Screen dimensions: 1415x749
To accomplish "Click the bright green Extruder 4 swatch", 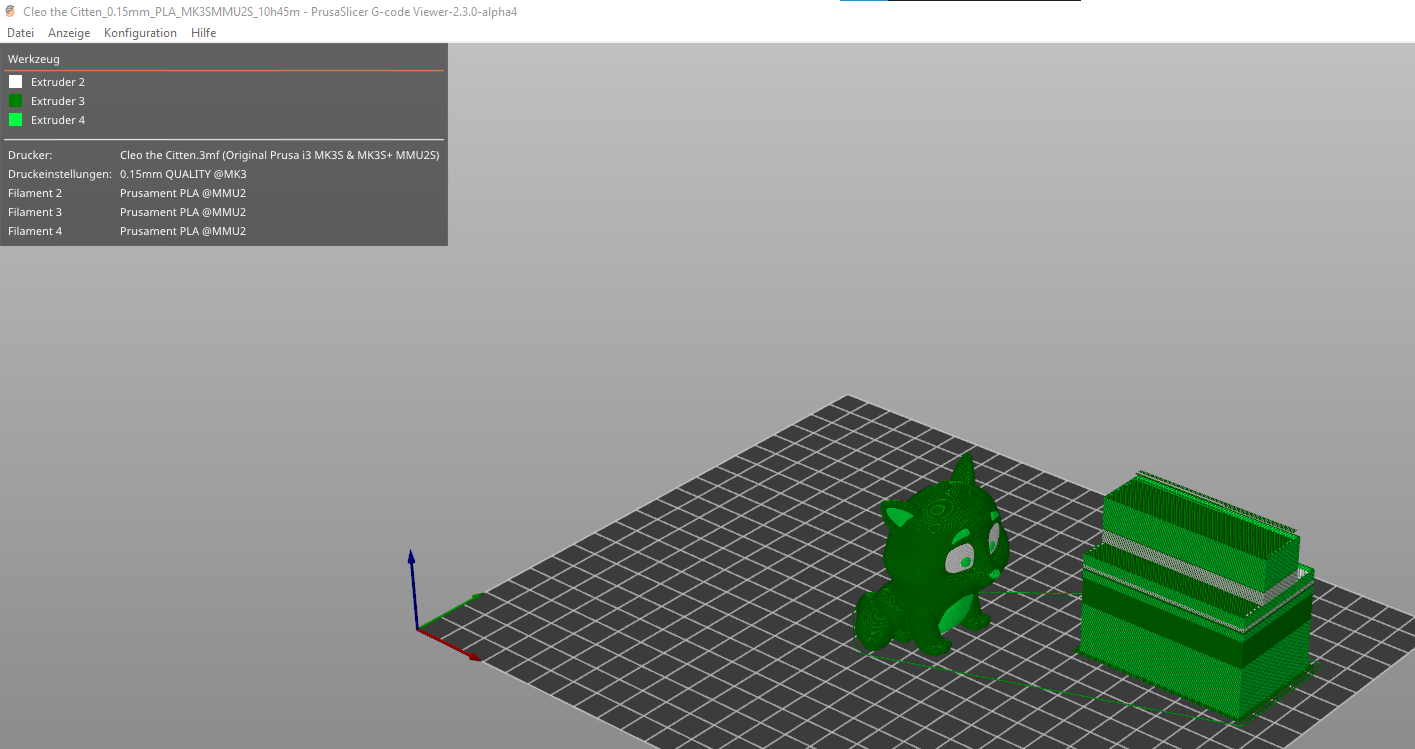I will (x=15, y=120).
